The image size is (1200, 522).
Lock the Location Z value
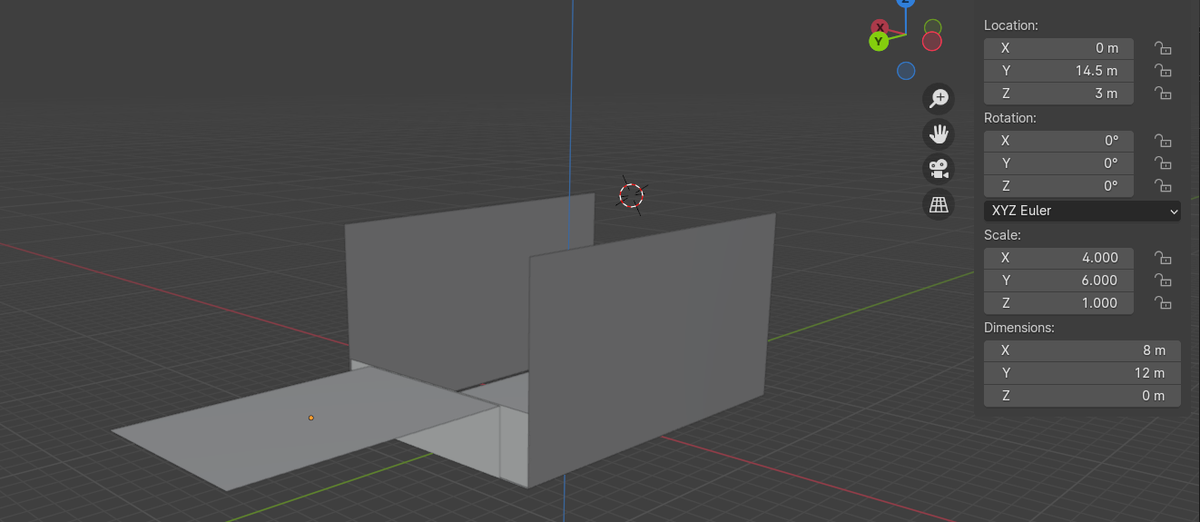point(1162,93)
